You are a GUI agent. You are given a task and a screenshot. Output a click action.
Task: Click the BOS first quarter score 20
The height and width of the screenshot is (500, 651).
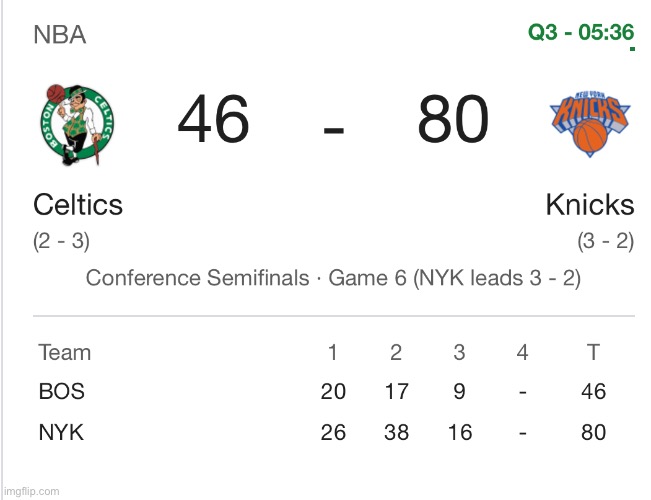coord(333,392)
